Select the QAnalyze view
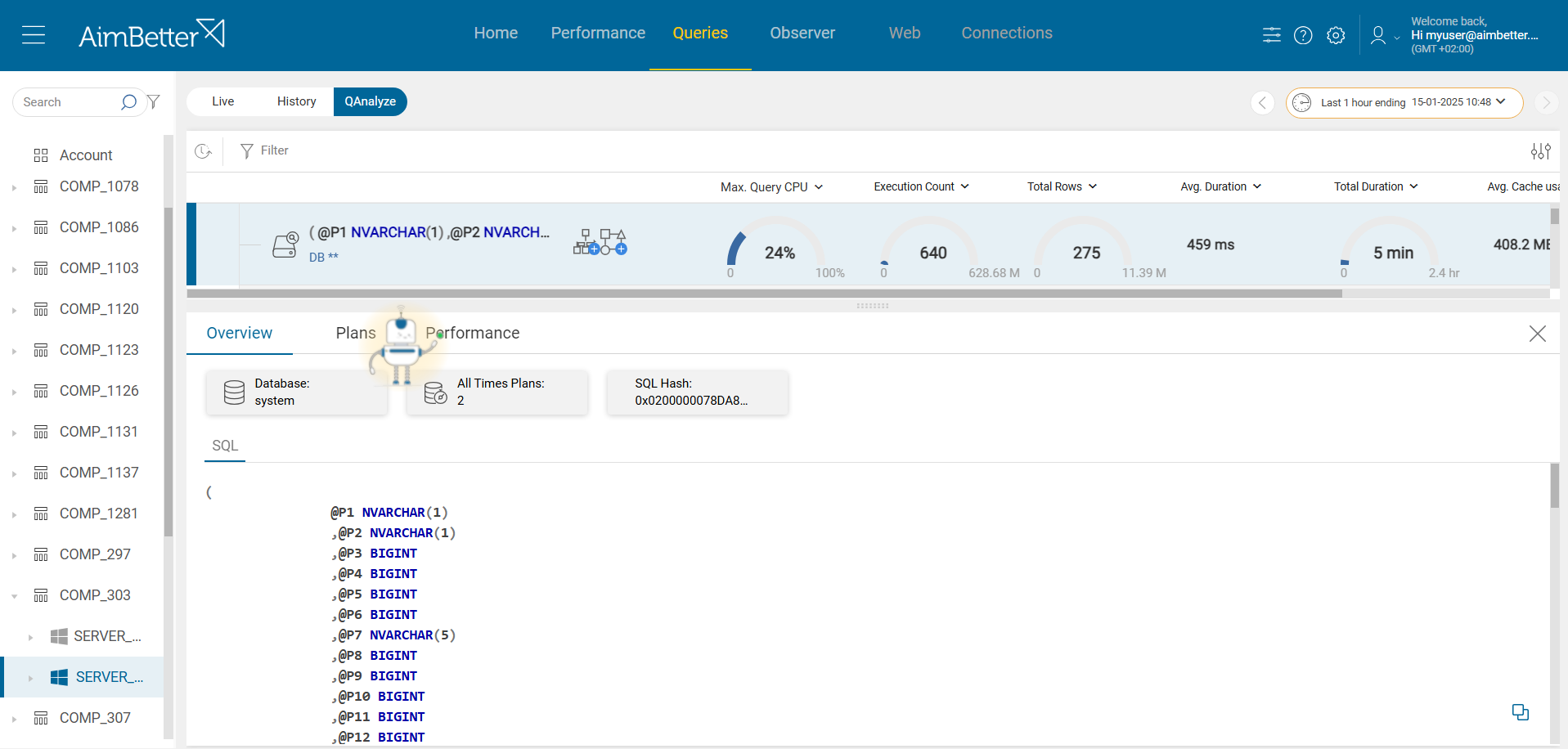The image size is (1568, 749). pyautogui.click(x=371, y=101)
